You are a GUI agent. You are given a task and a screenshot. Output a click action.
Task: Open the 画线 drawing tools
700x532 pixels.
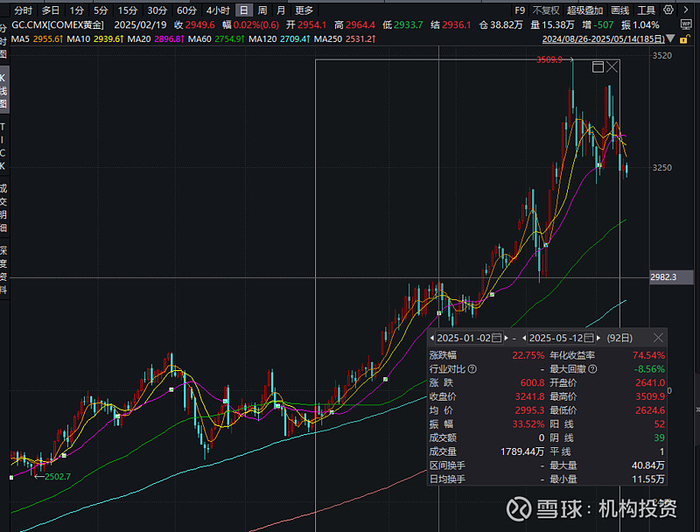click(620, 10)
